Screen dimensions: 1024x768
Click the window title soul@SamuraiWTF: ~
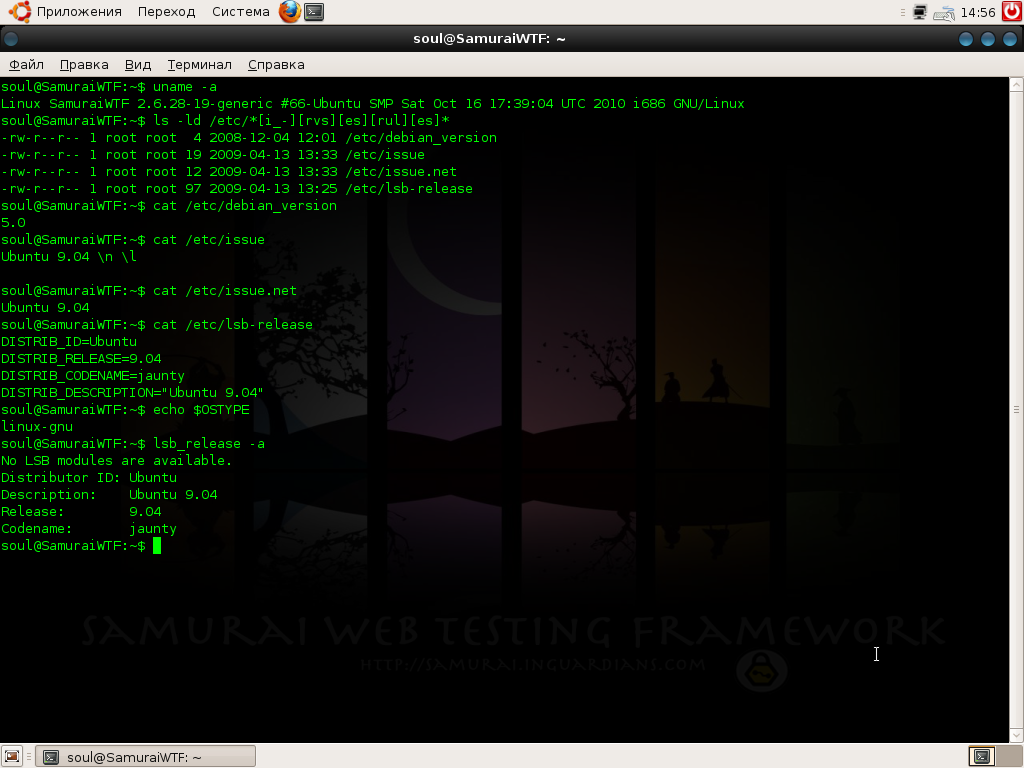[489, 39]
